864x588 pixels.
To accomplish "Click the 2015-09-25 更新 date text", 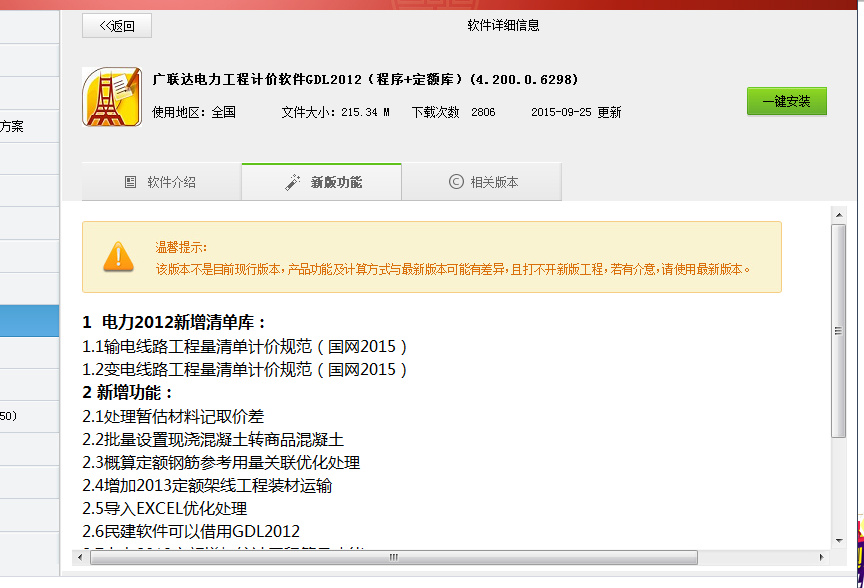I will 576,112.
